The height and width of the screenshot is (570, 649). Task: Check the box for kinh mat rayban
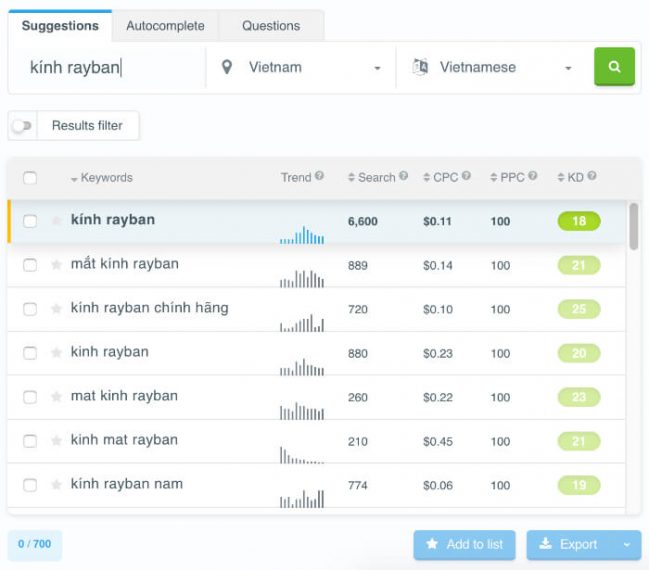click(x=30, y=441)
